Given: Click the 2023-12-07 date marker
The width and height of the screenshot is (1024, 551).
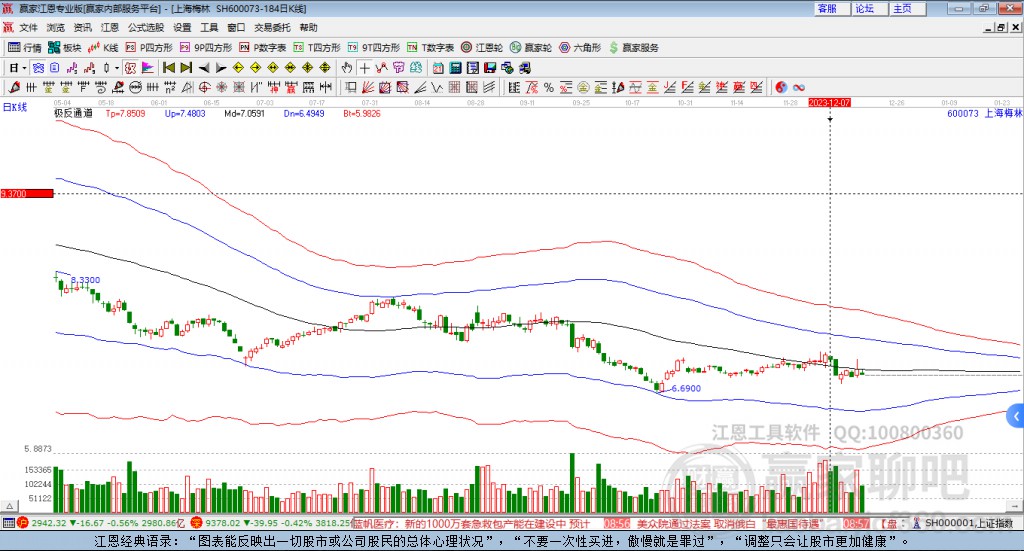Looking at the screenshot, I should (829, 103).
